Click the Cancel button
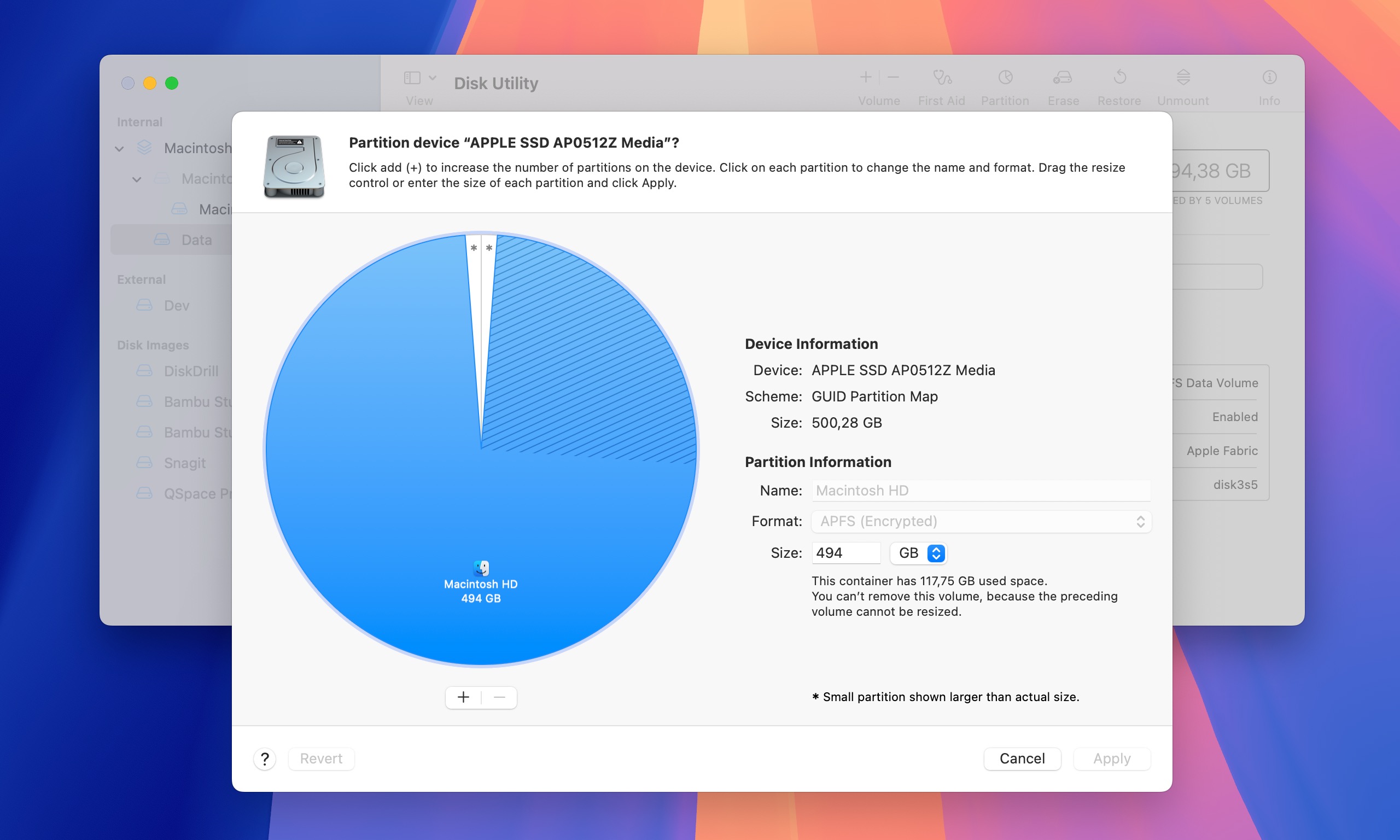1400x840 pixels. (1022, 758)
